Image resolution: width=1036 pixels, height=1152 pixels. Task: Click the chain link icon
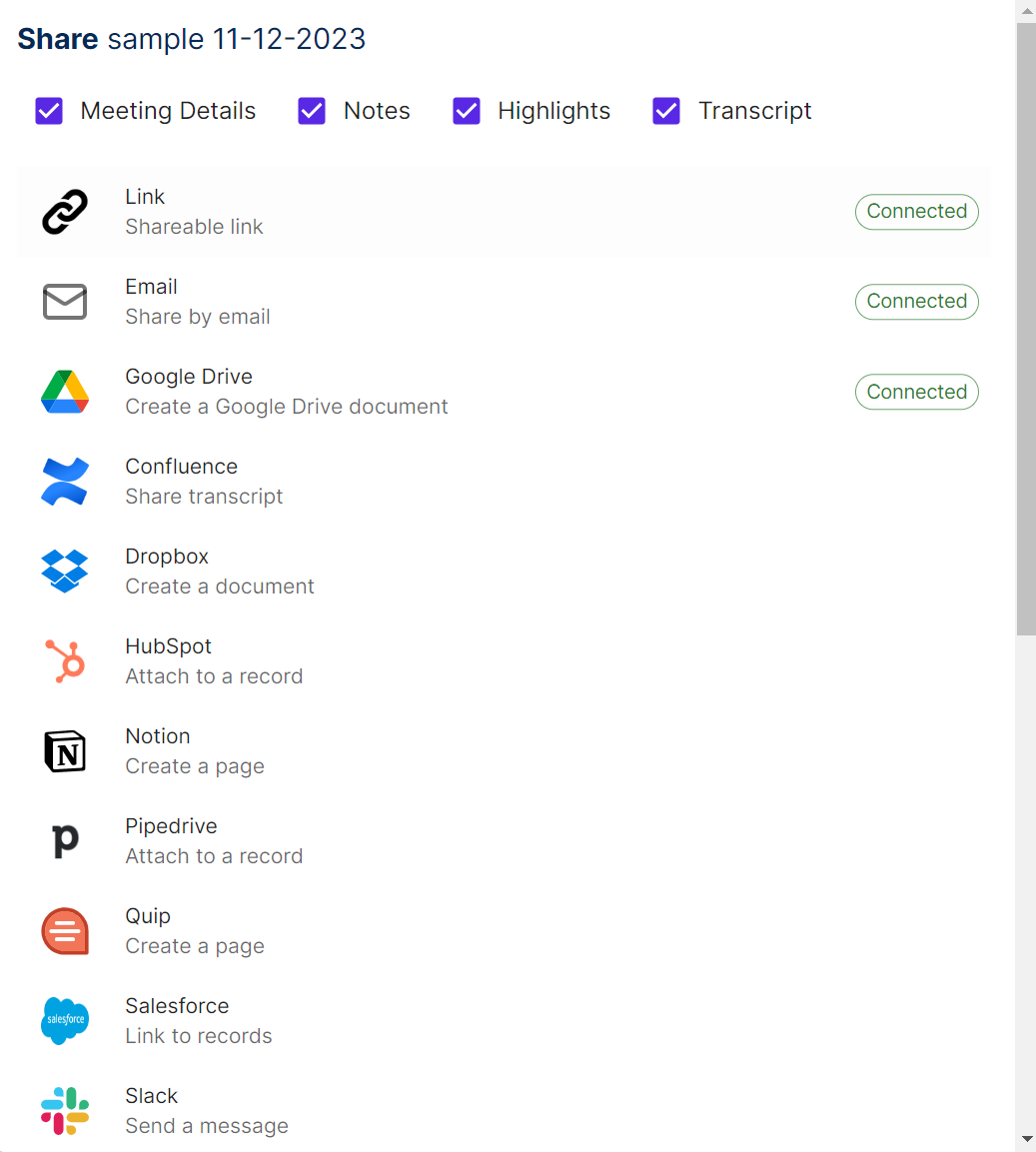(x=65, y=212)
